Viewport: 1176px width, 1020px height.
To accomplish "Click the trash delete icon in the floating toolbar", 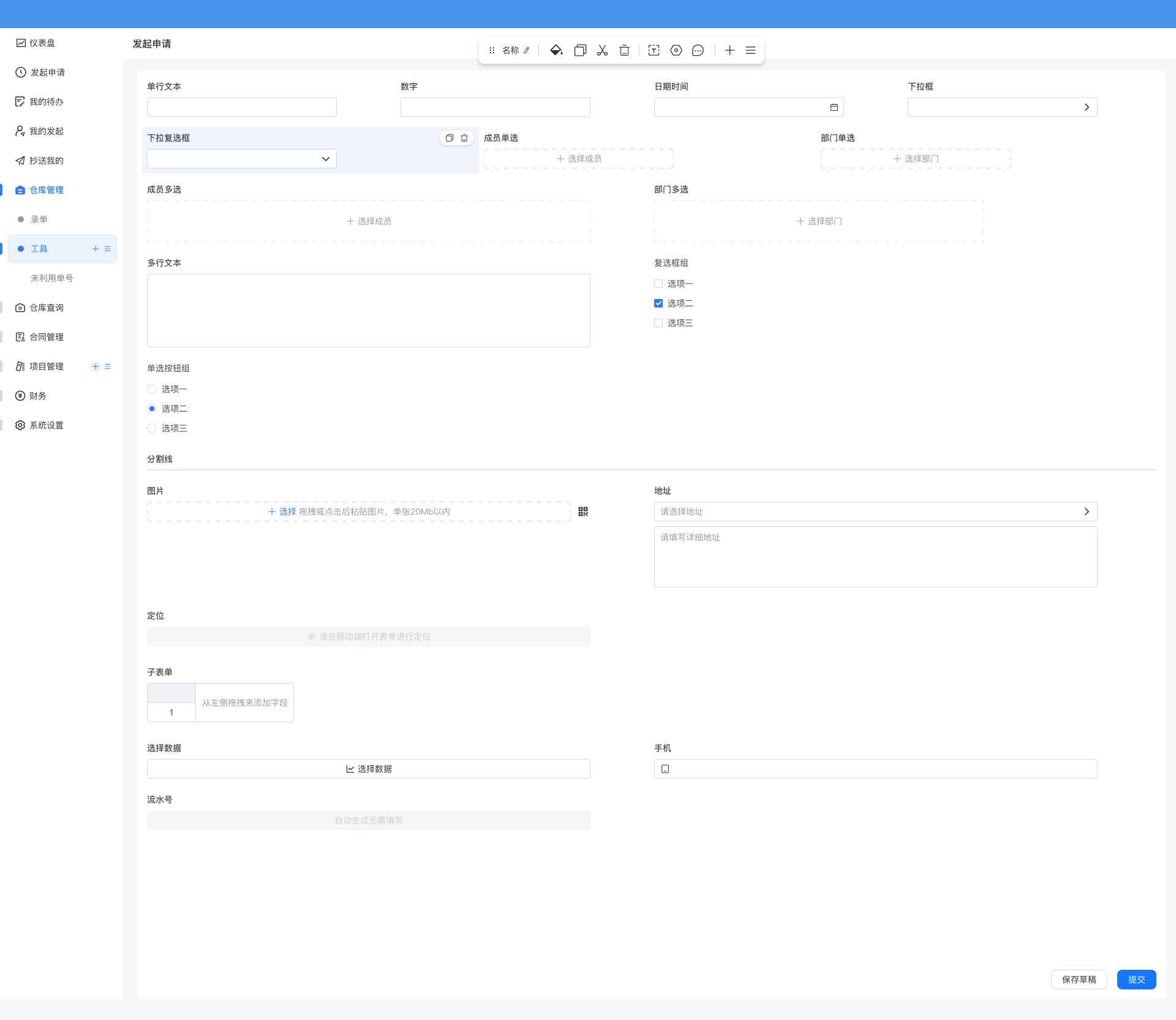I will point(624,50).
